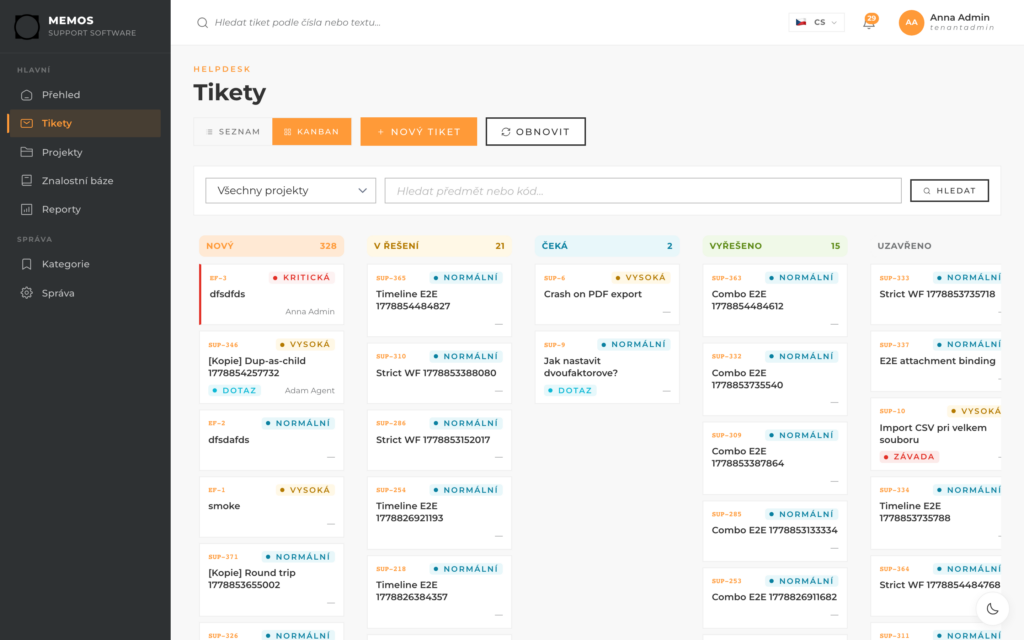Open ticket Jak nastavit dvoufaktorove?
Image resolution: width=1024 pixels, height=640 pixels.
(607, 367)
